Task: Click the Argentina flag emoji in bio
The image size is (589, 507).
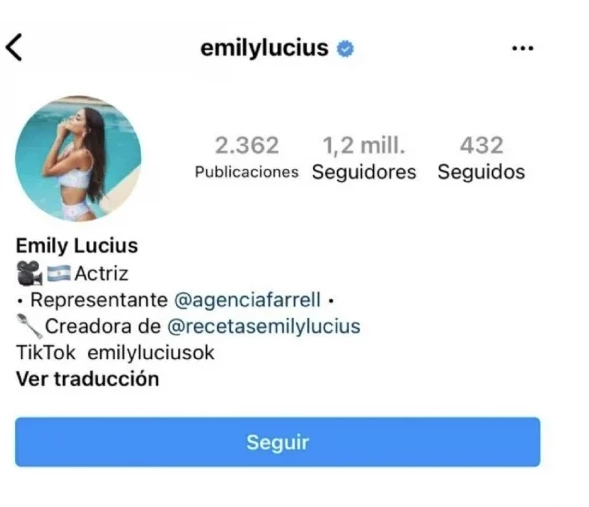Action: click(x=58, y=273)
